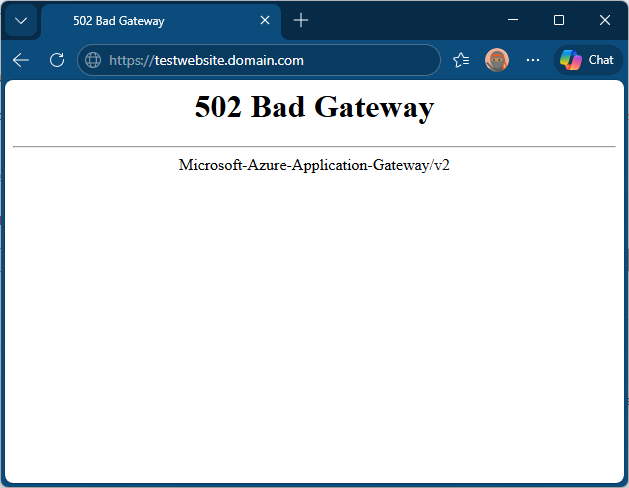Maximize the browser window
Screen dimensions: 629x488
(559, 20)
